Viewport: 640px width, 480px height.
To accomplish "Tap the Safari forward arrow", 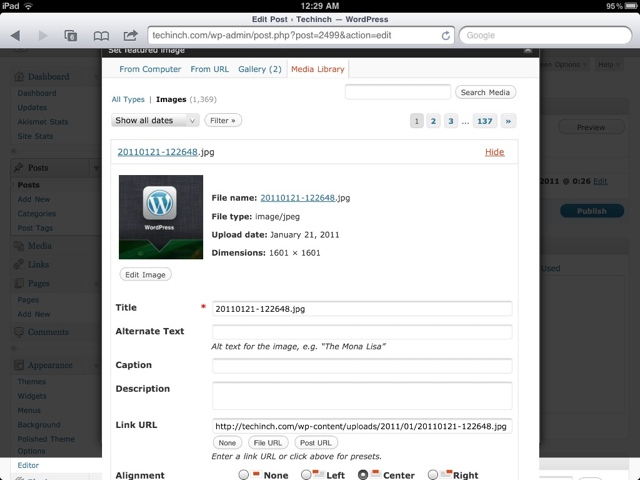I will point(42,36).
